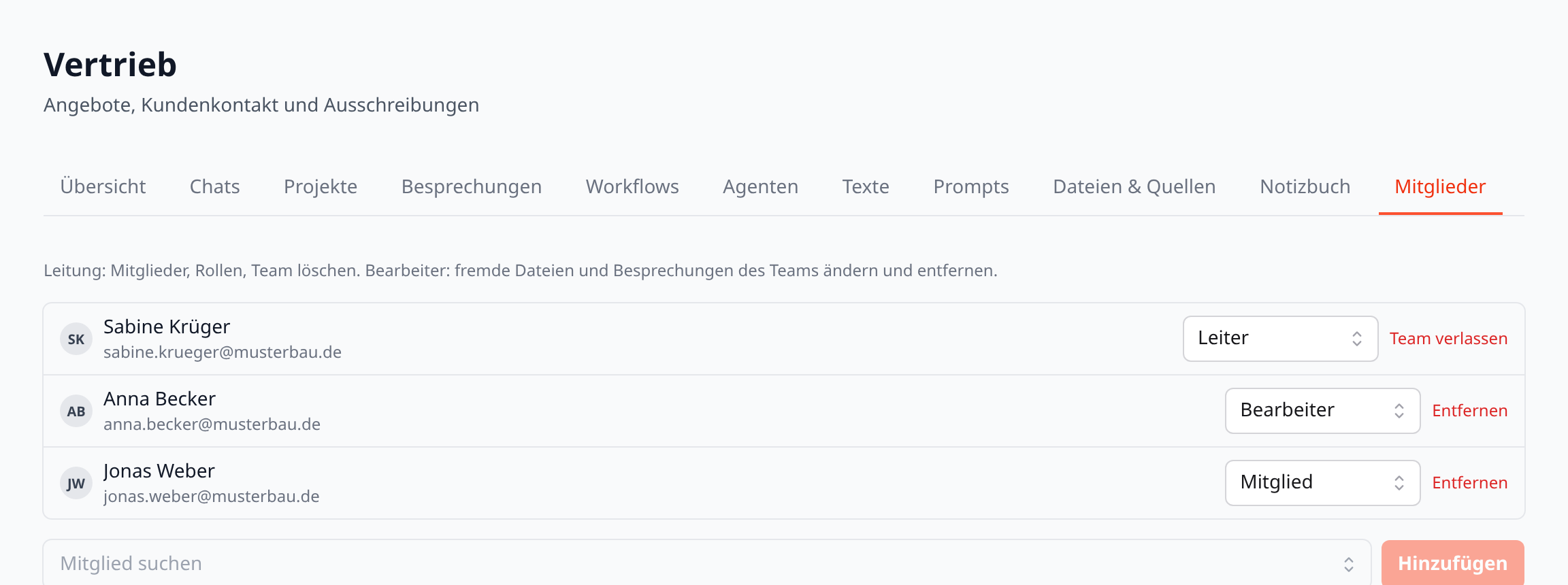Click the name Sabine Krüger
The image size is (1568, 585).
(167, 327)
